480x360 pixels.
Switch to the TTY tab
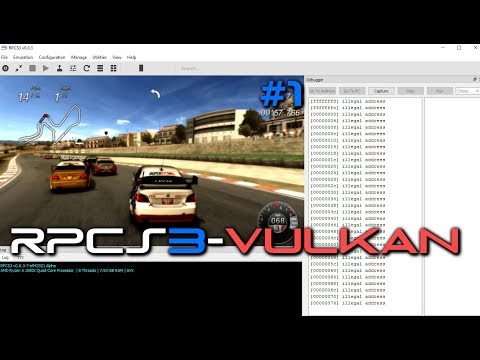(21, 258)
